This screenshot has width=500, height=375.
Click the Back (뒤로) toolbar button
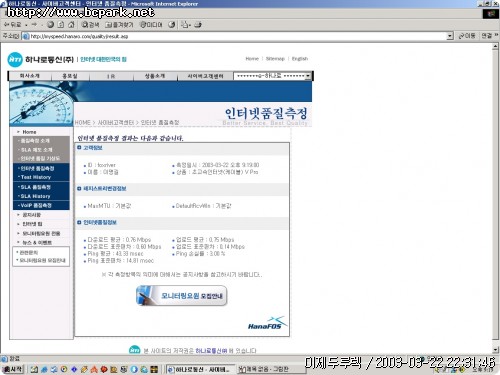click(x=14, y=25)
